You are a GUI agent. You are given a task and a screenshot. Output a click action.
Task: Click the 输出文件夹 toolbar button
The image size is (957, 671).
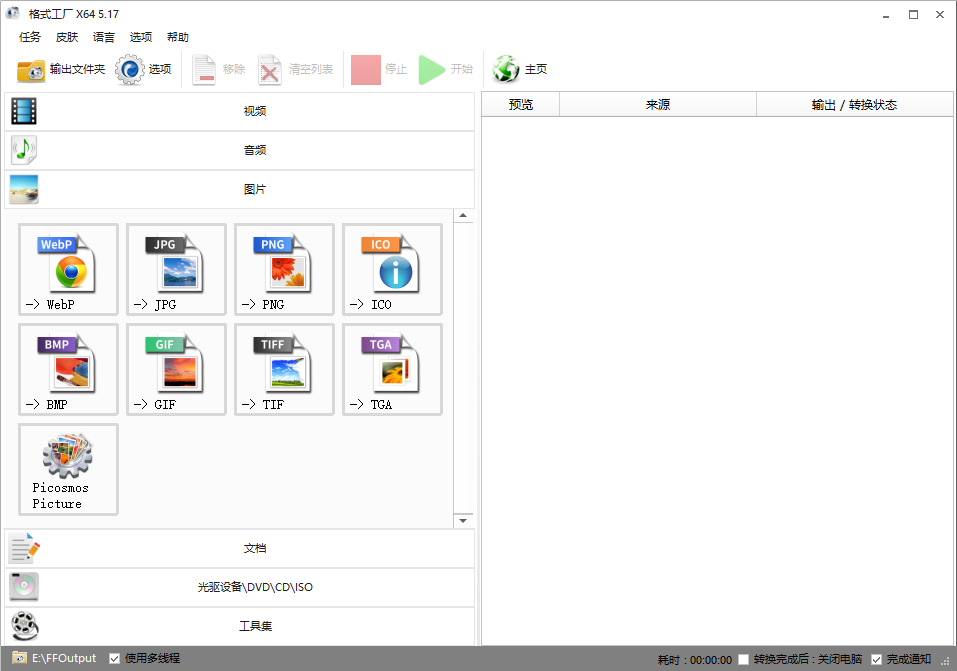pyautogui.click(x=61, y=69)
